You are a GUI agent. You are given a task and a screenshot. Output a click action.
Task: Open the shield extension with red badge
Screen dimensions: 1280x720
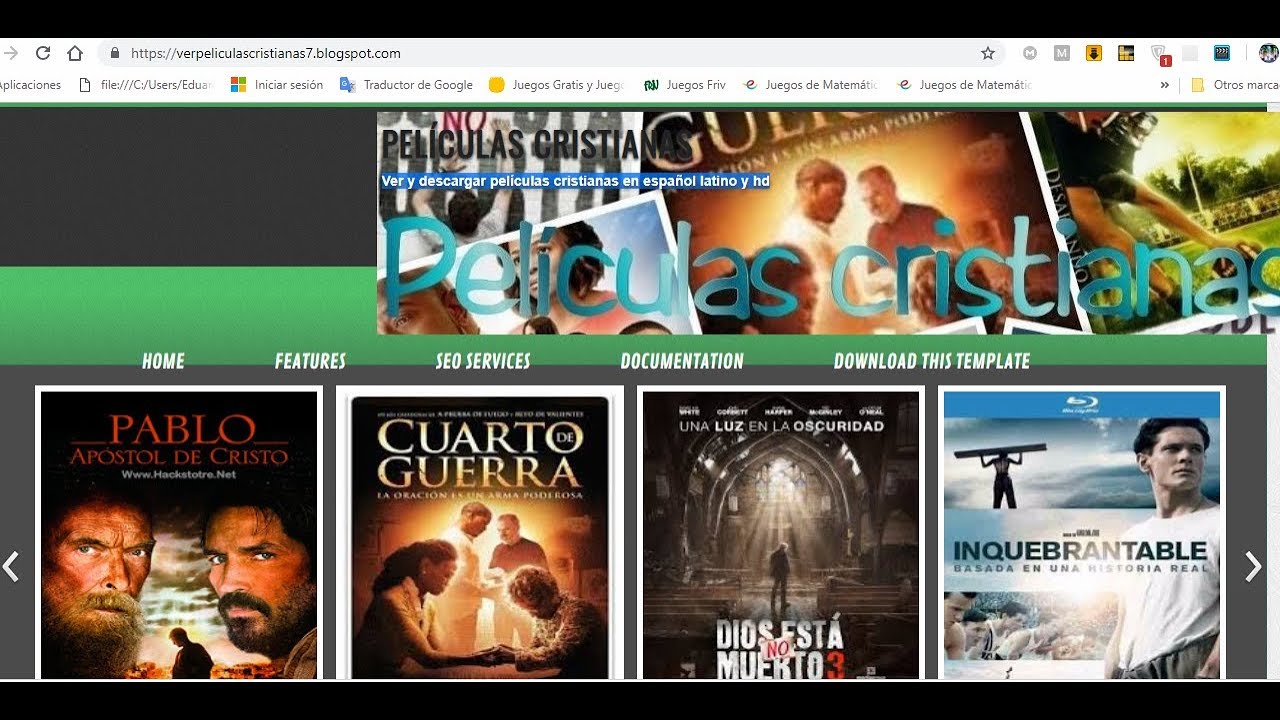point(1159,54)
